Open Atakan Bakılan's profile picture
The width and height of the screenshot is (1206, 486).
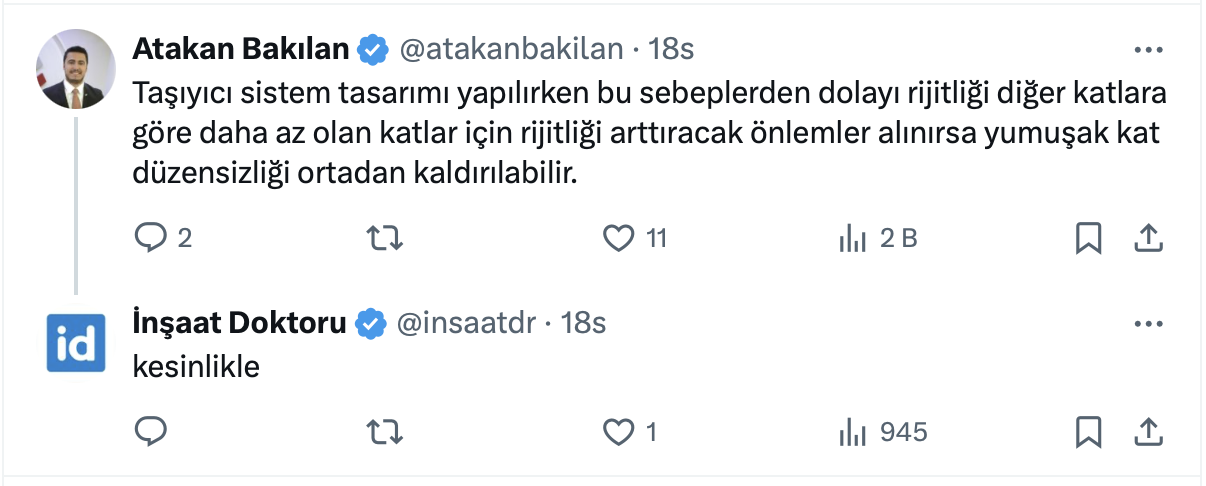coord(76,70)
